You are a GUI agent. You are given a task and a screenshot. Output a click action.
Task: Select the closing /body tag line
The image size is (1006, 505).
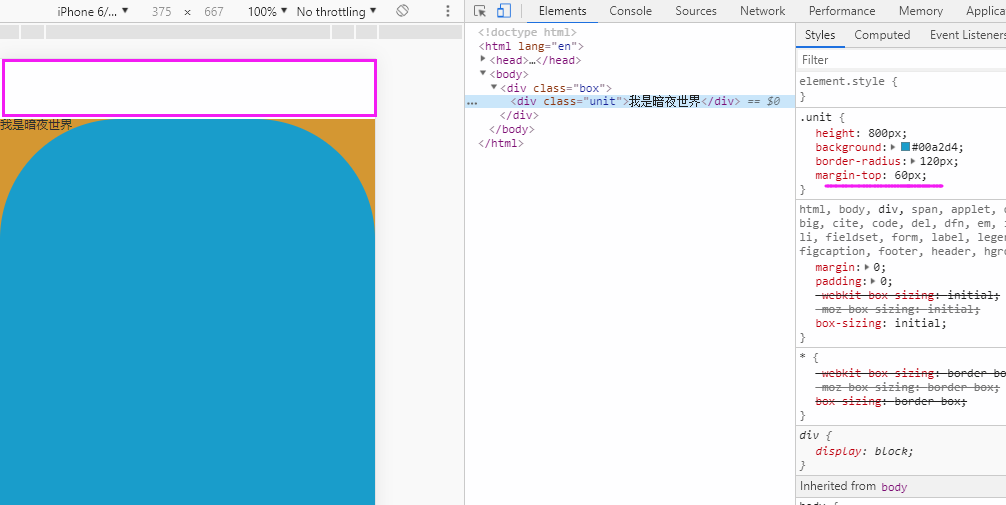[511, 129]
